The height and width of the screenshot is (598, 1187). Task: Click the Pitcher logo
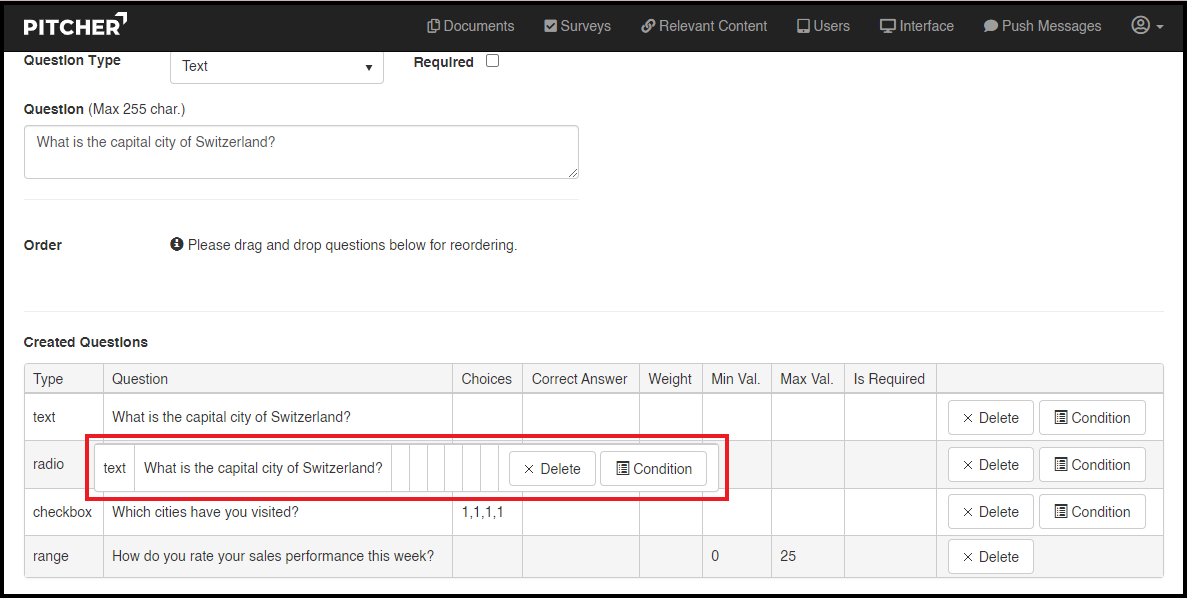tap(75, 25)
